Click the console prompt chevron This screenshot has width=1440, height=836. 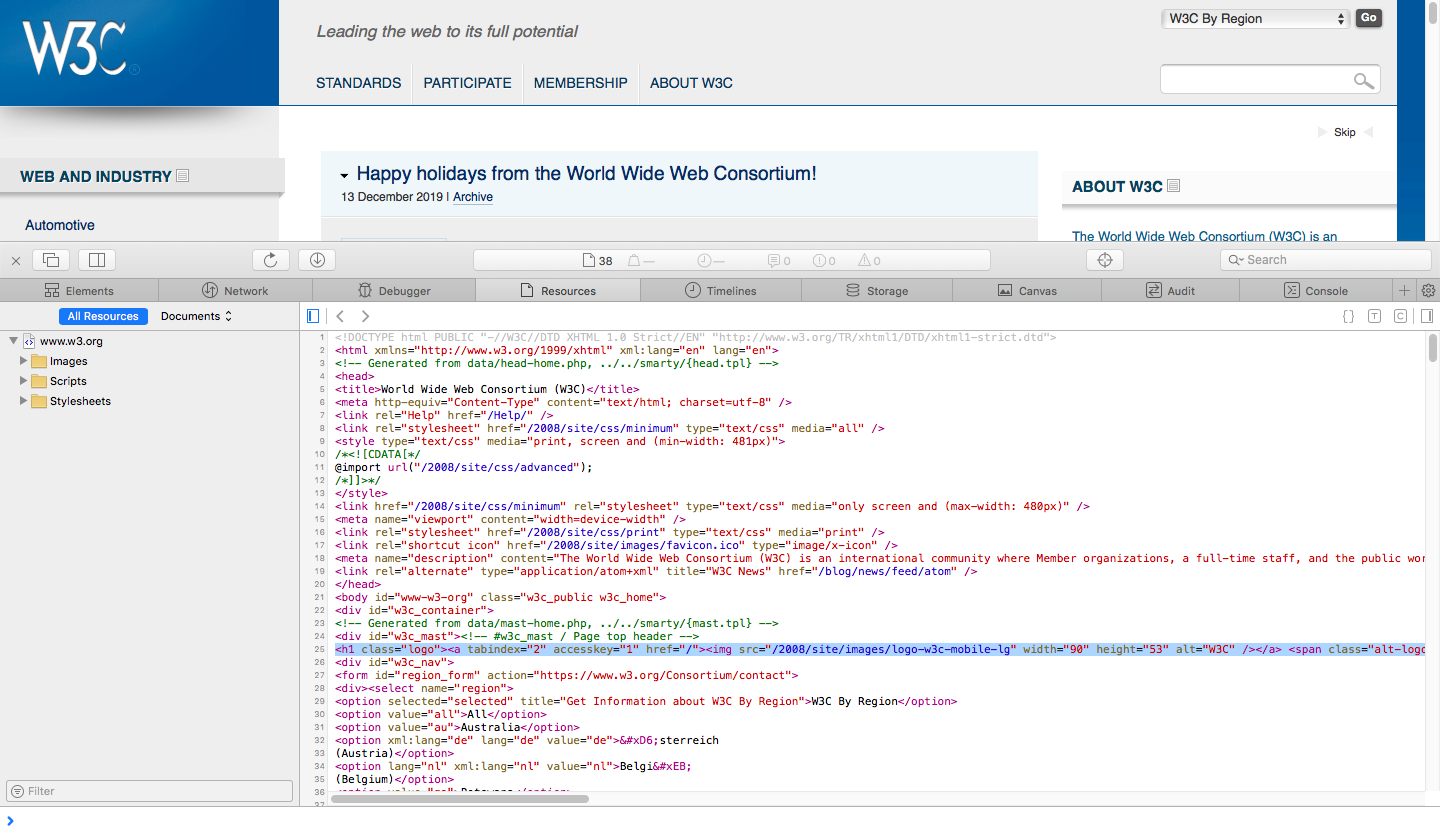(10, 821)
